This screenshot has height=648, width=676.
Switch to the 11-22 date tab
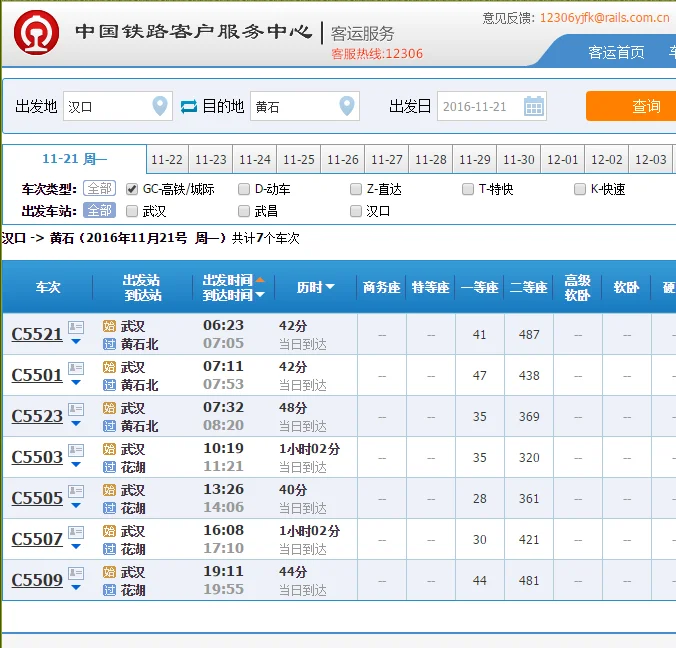167,160
